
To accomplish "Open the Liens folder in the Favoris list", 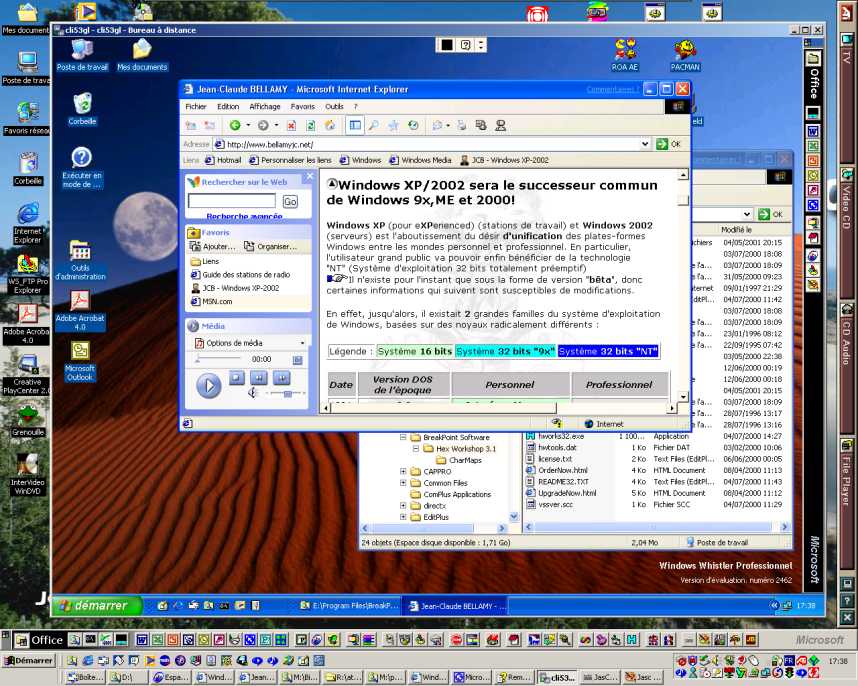I will [x=205, y=261].
